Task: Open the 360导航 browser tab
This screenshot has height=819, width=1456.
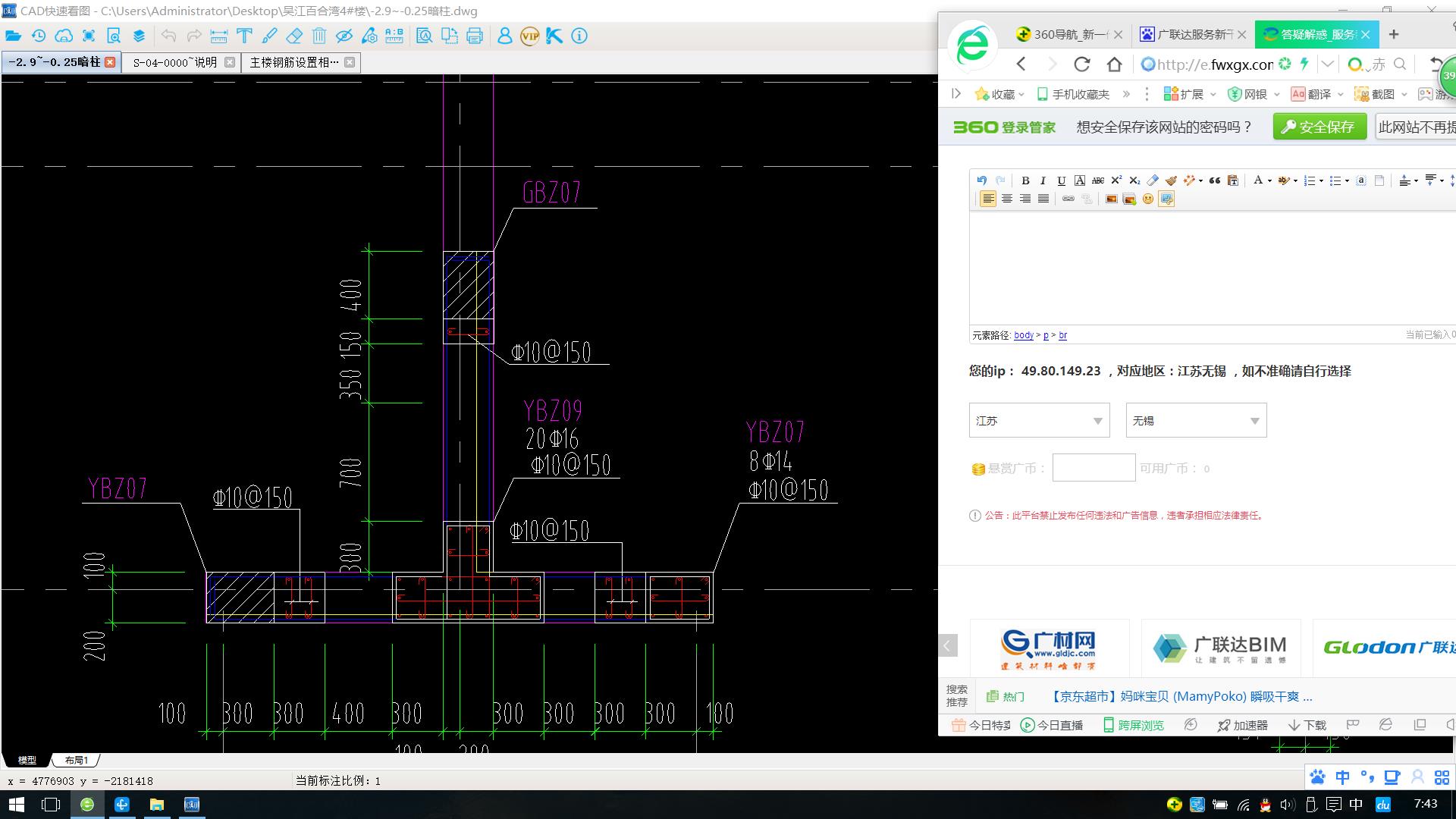Action: click(x=1069, y=34)
